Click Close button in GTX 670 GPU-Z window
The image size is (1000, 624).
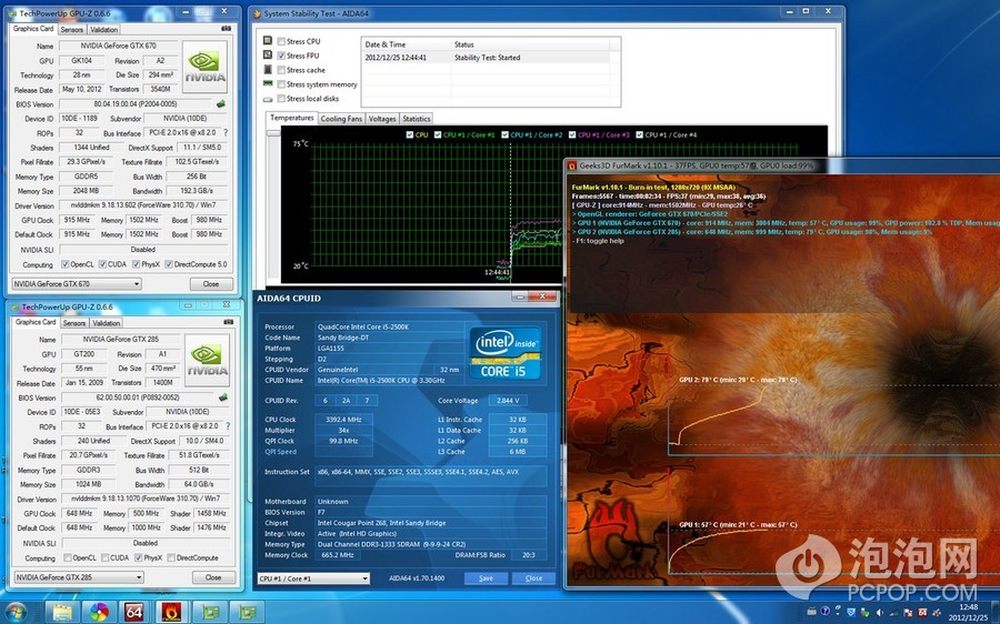[x=211, y=284]
